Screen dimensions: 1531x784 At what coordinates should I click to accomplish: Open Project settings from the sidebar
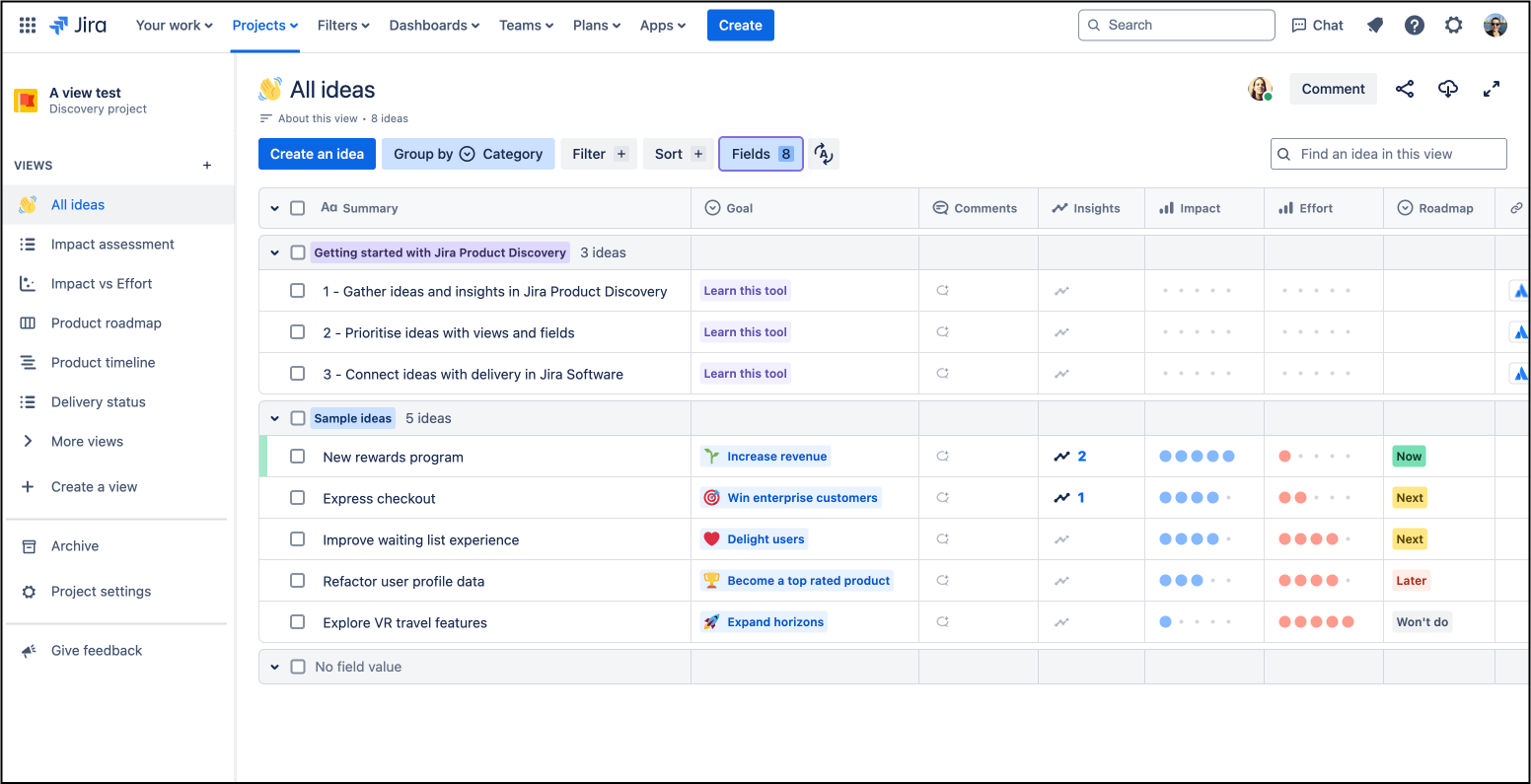pos(101,591)
